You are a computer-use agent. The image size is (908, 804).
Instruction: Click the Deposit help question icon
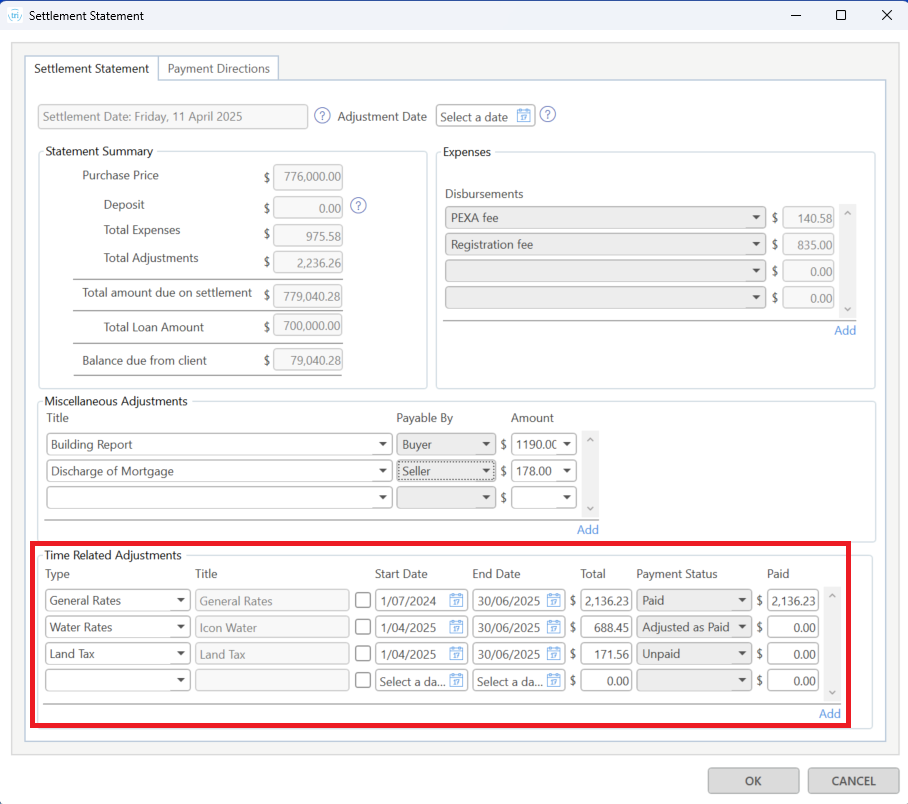tap(359, 206)
